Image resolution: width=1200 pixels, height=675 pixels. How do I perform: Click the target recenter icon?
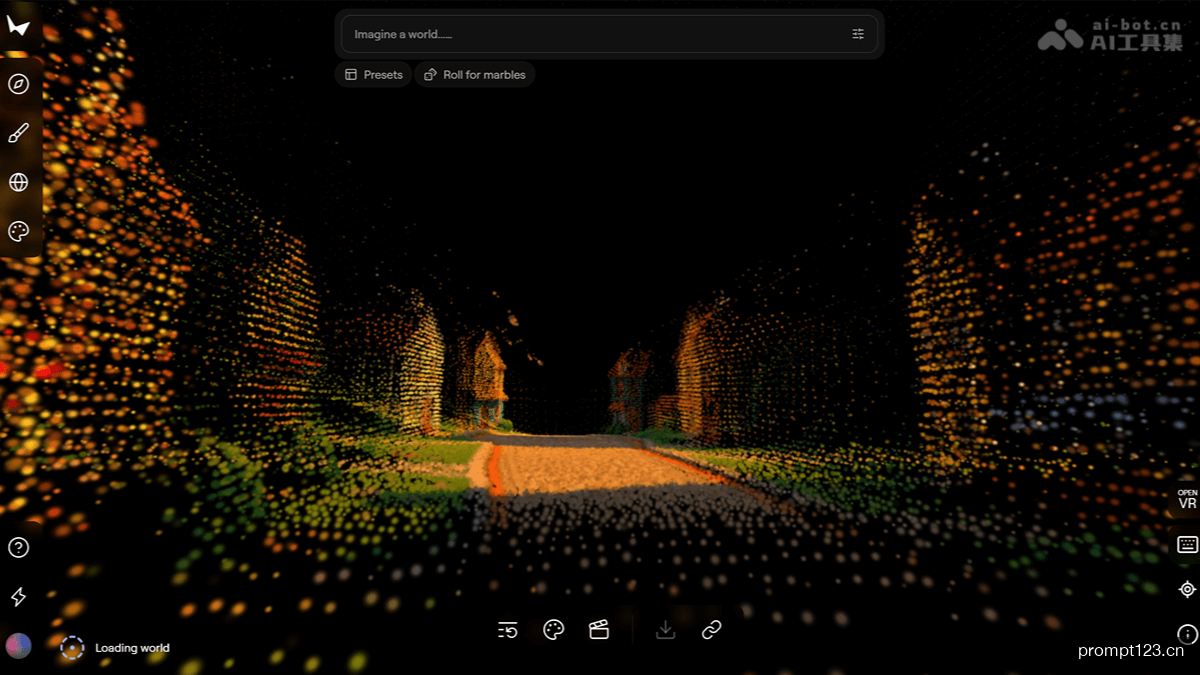click(x=1187, y=589)
